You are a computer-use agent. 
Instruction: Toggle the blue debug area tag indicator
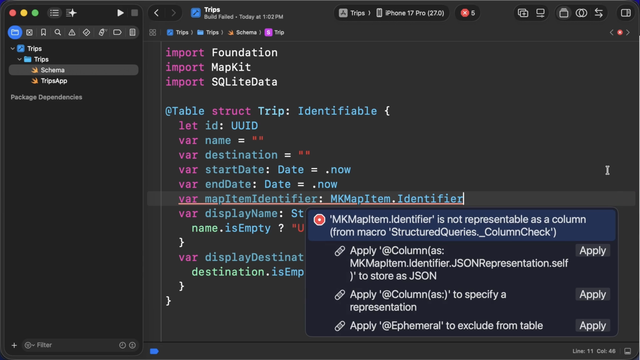[154, 351]
